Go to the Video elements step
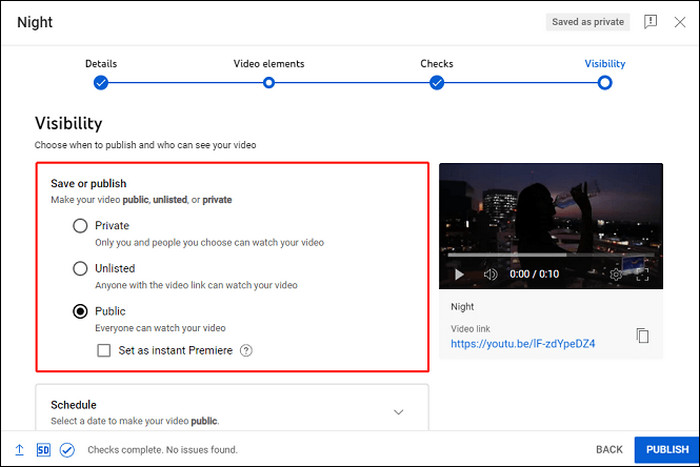 269,63
